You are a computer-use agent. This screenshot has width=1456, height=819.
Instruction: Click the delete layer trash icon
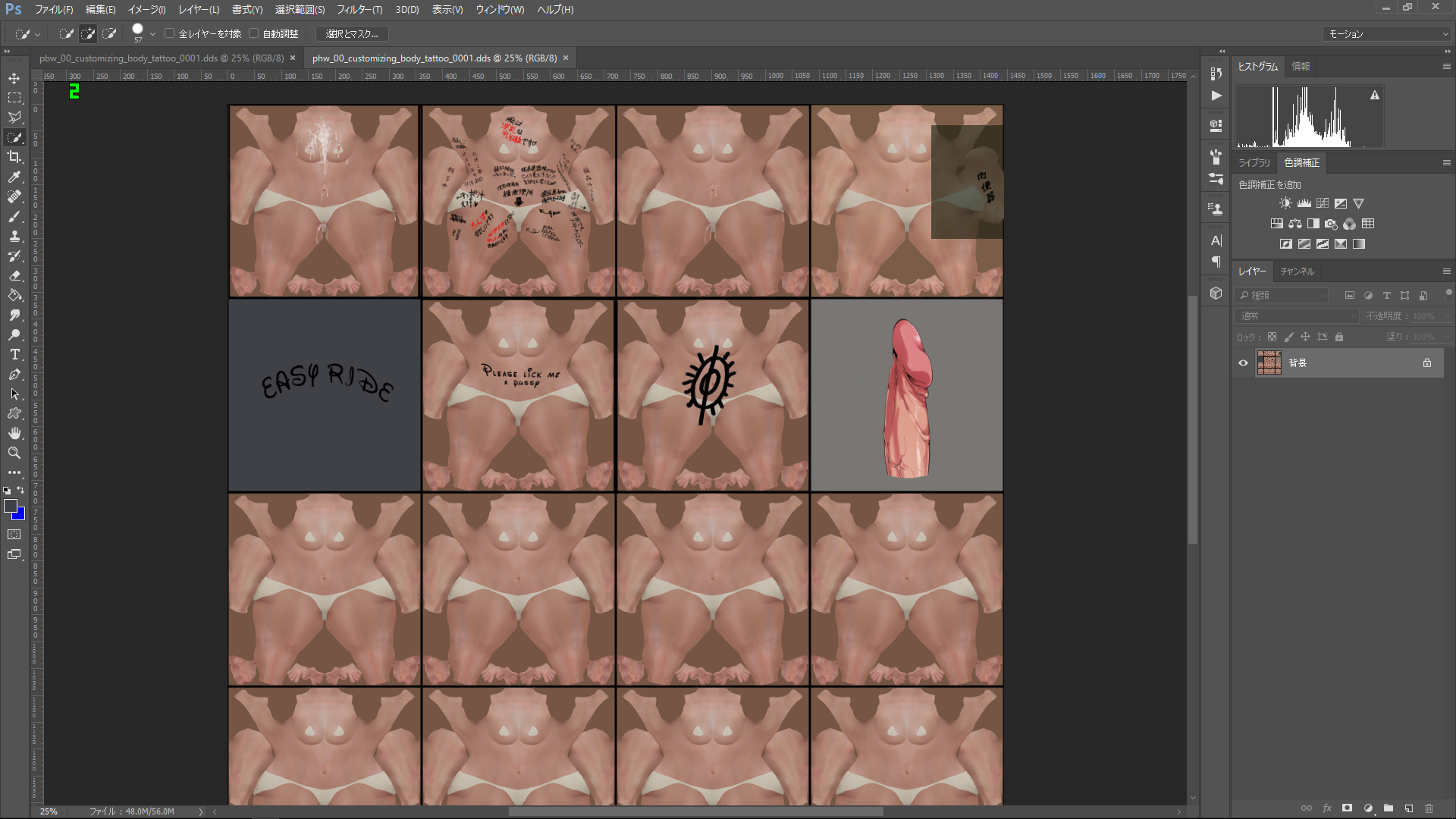click(1429, 808)
